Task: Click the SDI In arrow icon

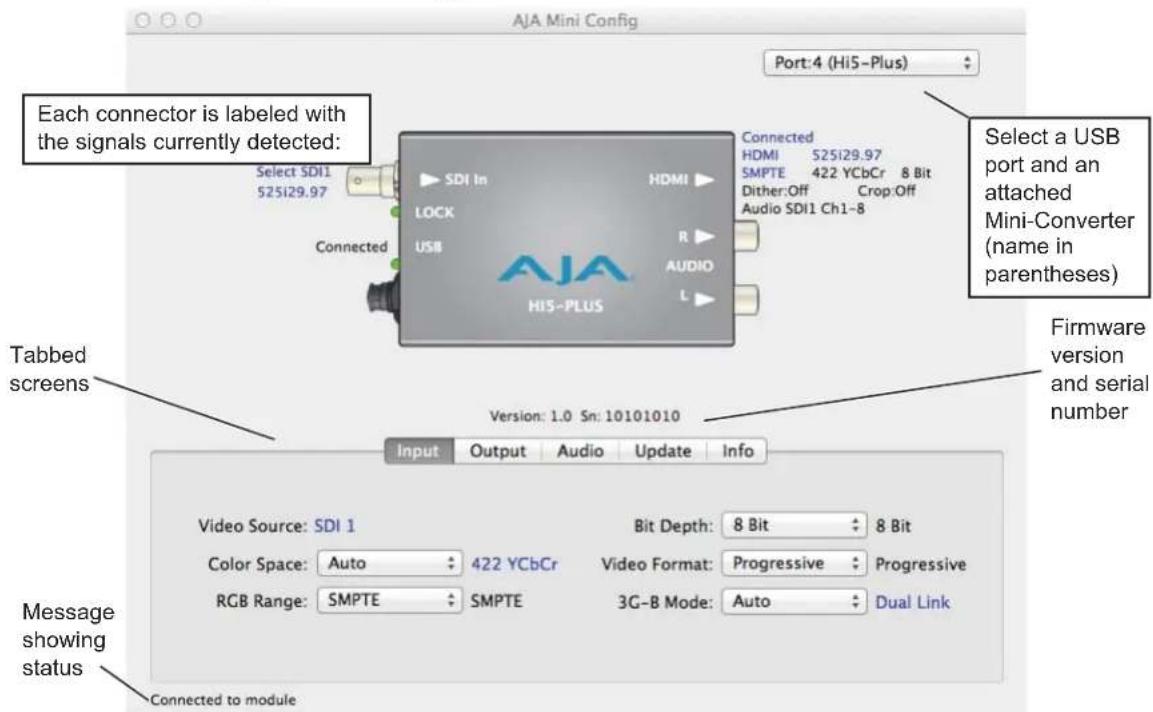Action: (429, 179)
